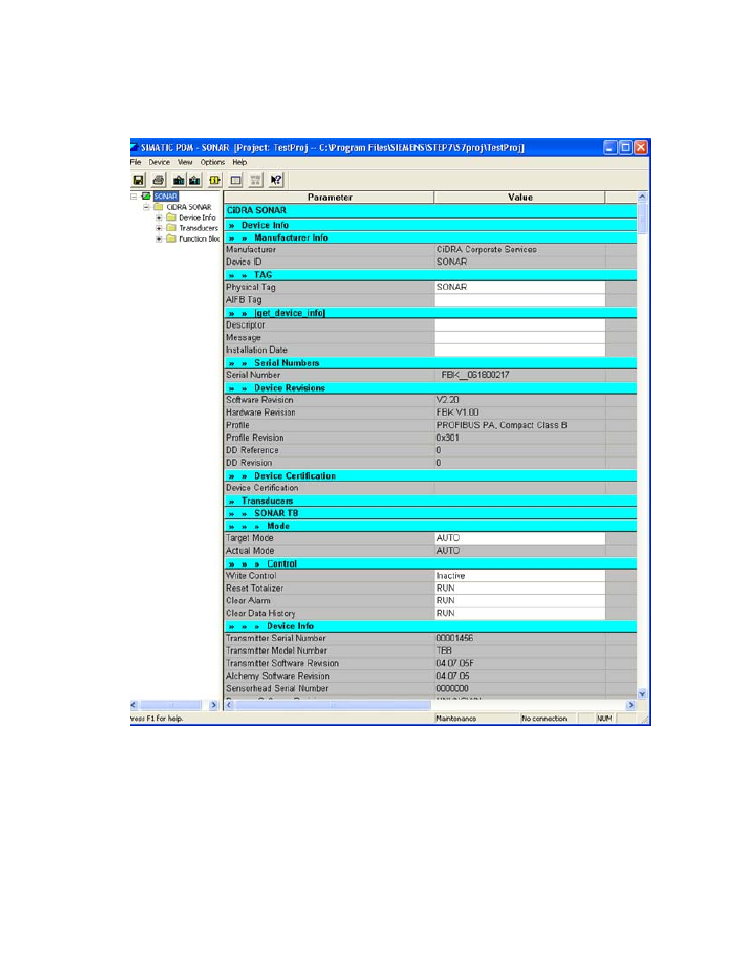The image size is (737, 954).
Task: Click the empty AIFB Tag value field
Action: pyautogui.click(x=520, y=300)
